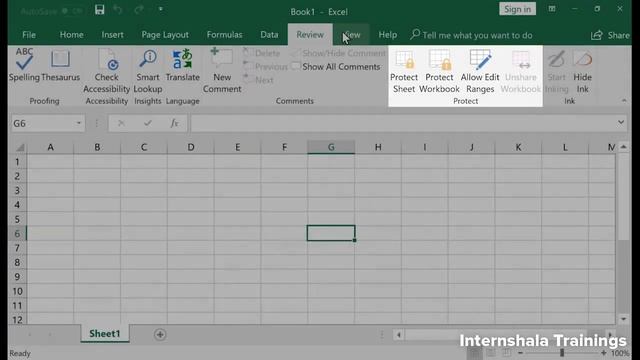This screenshot has width=640, height=360.
Task: Open Allow Edit Ranges
Action: [480, 71]
